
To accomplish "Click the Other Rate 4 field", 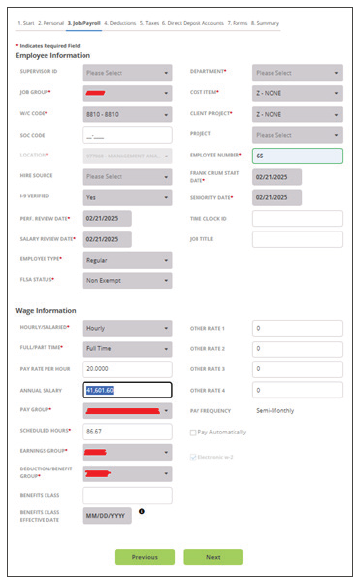I will [x=297, y=390].
